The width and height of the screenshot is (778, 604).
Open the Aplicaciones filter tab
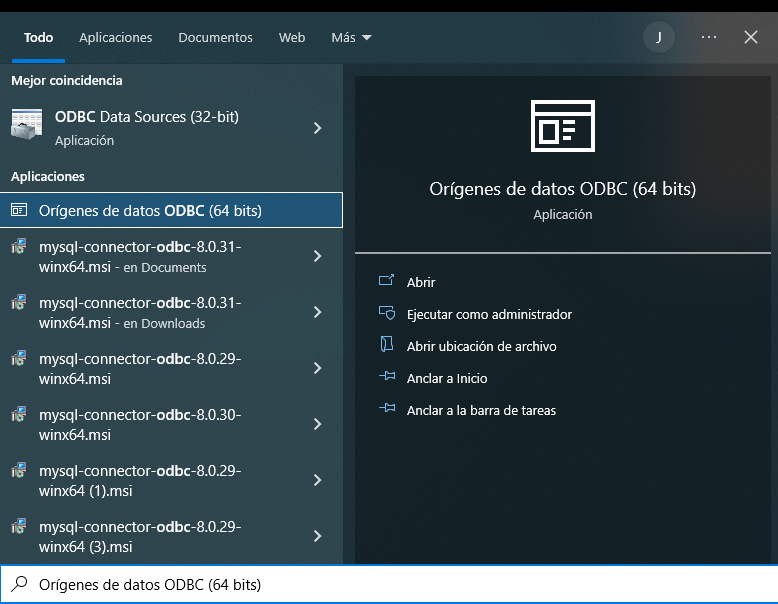116,38
